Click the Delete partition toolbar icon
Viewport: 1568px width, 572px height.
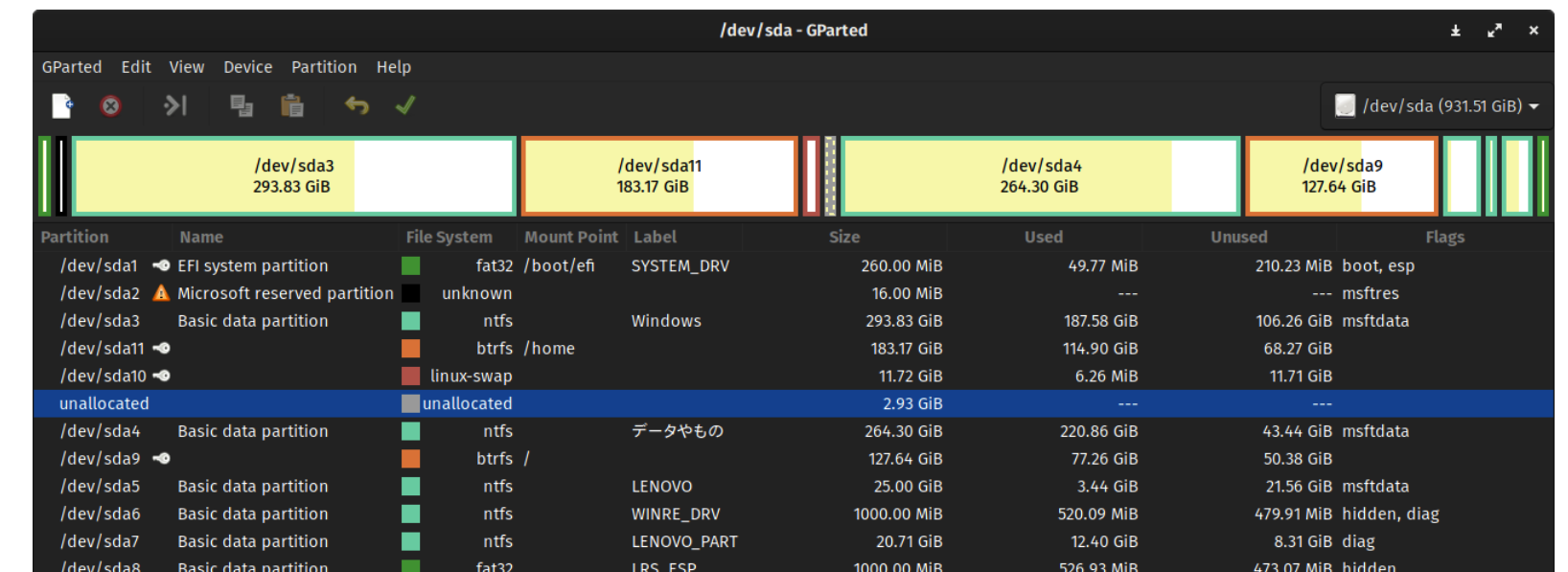[111, 105]
